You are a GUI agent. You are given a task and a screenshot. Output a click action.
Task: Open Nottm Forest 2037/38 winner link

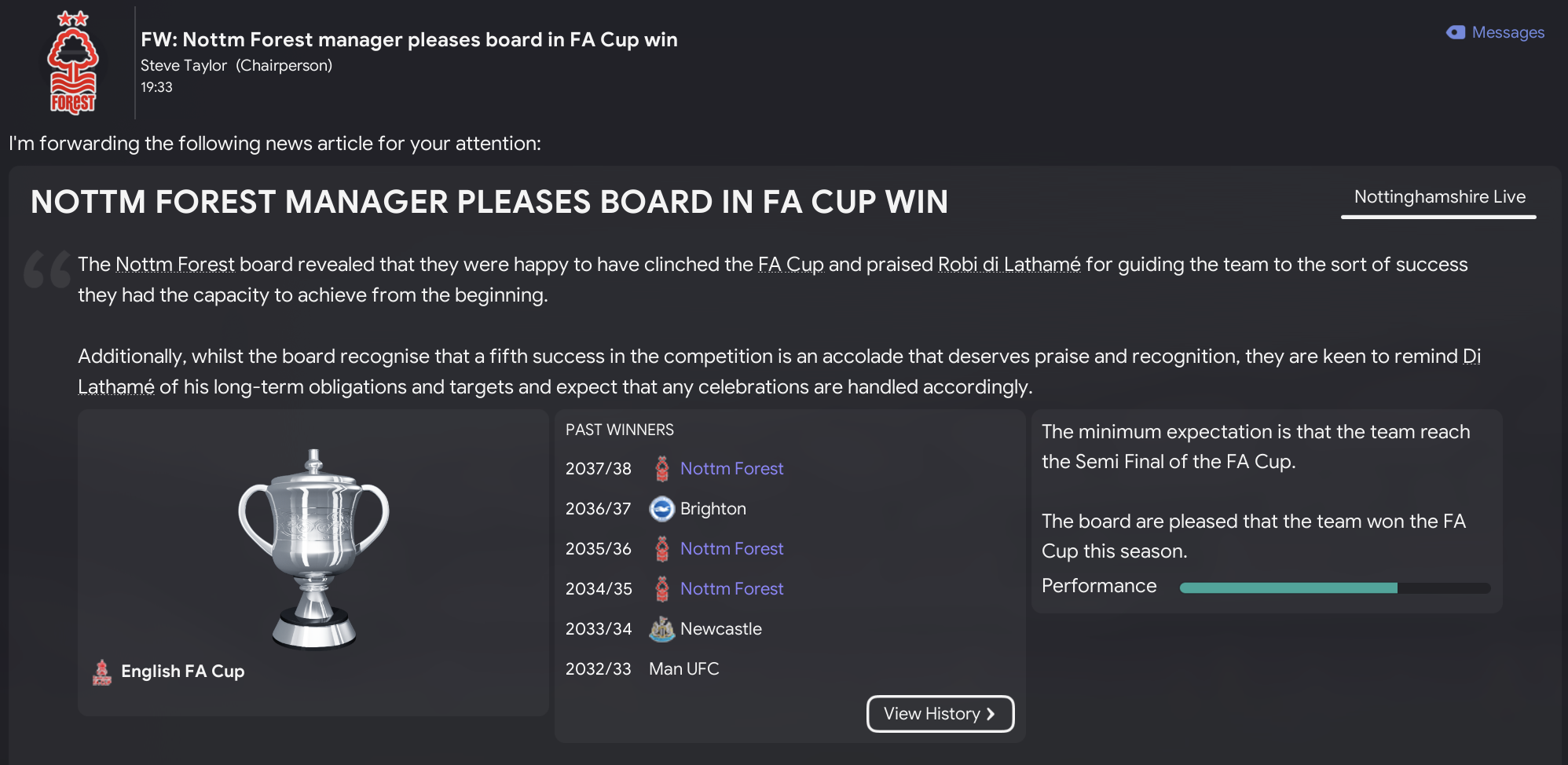pyautogui.click(x=731, y=467)
